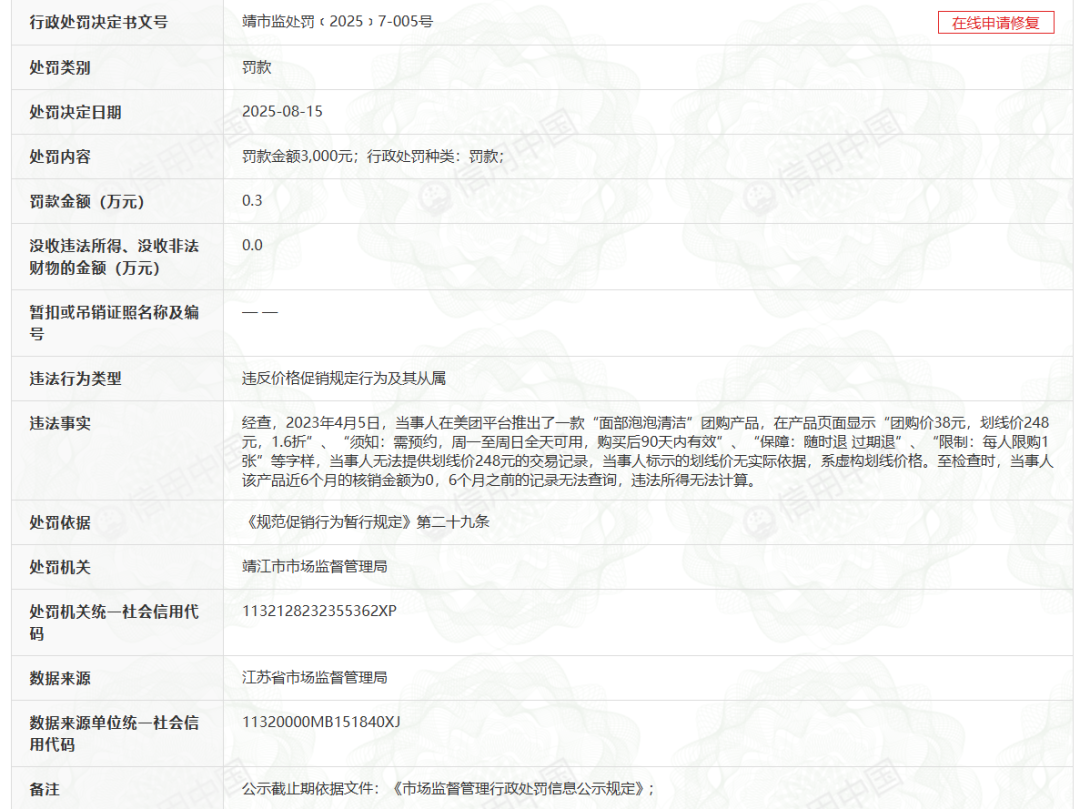The image size is (1080, 809).
Task: Click the 违法事实 row label
Action: (x=60, y=423)
